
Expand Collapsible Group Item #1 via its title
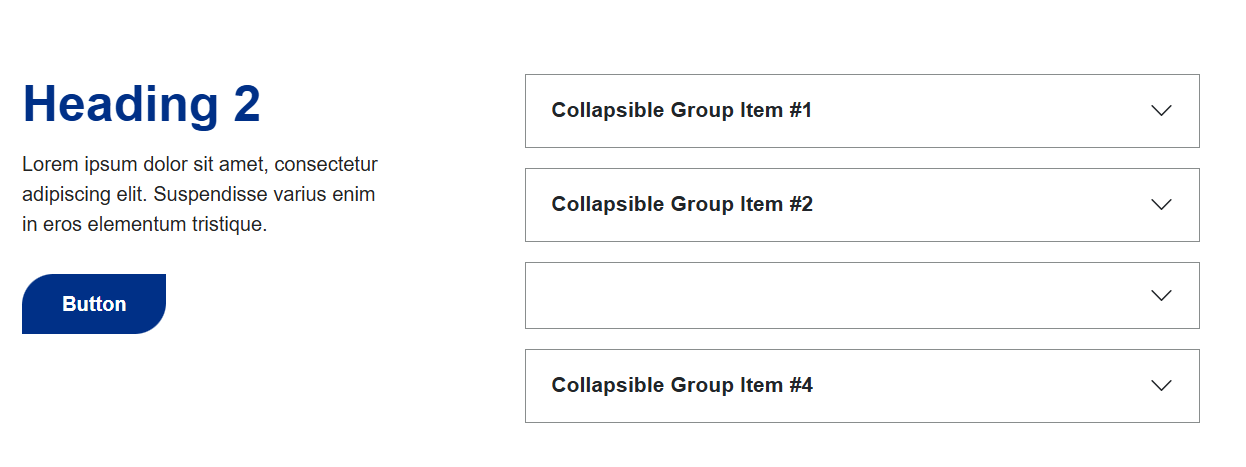(x=681, y=111)
